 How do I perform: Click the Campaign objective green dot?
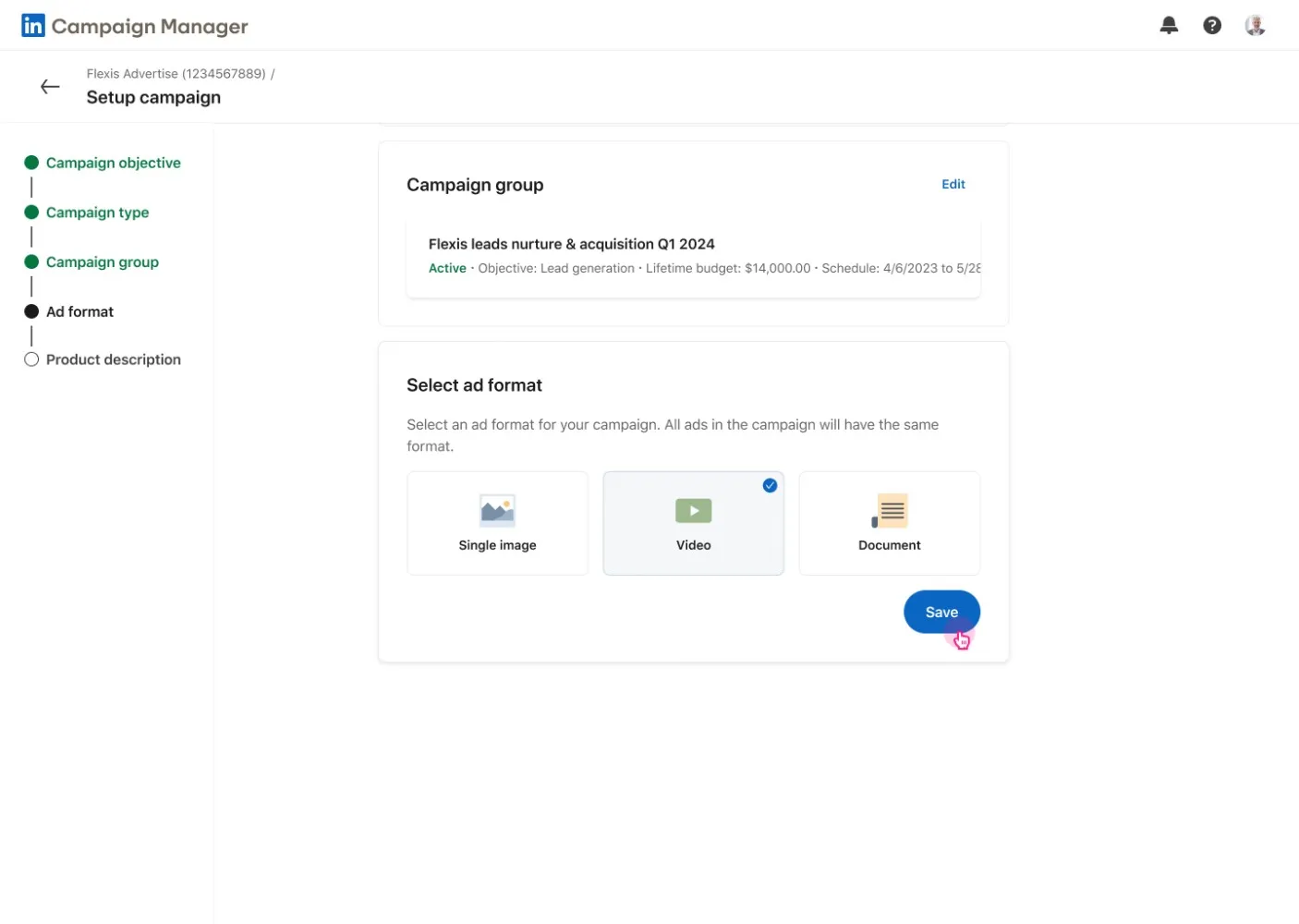tap(31, 163)
